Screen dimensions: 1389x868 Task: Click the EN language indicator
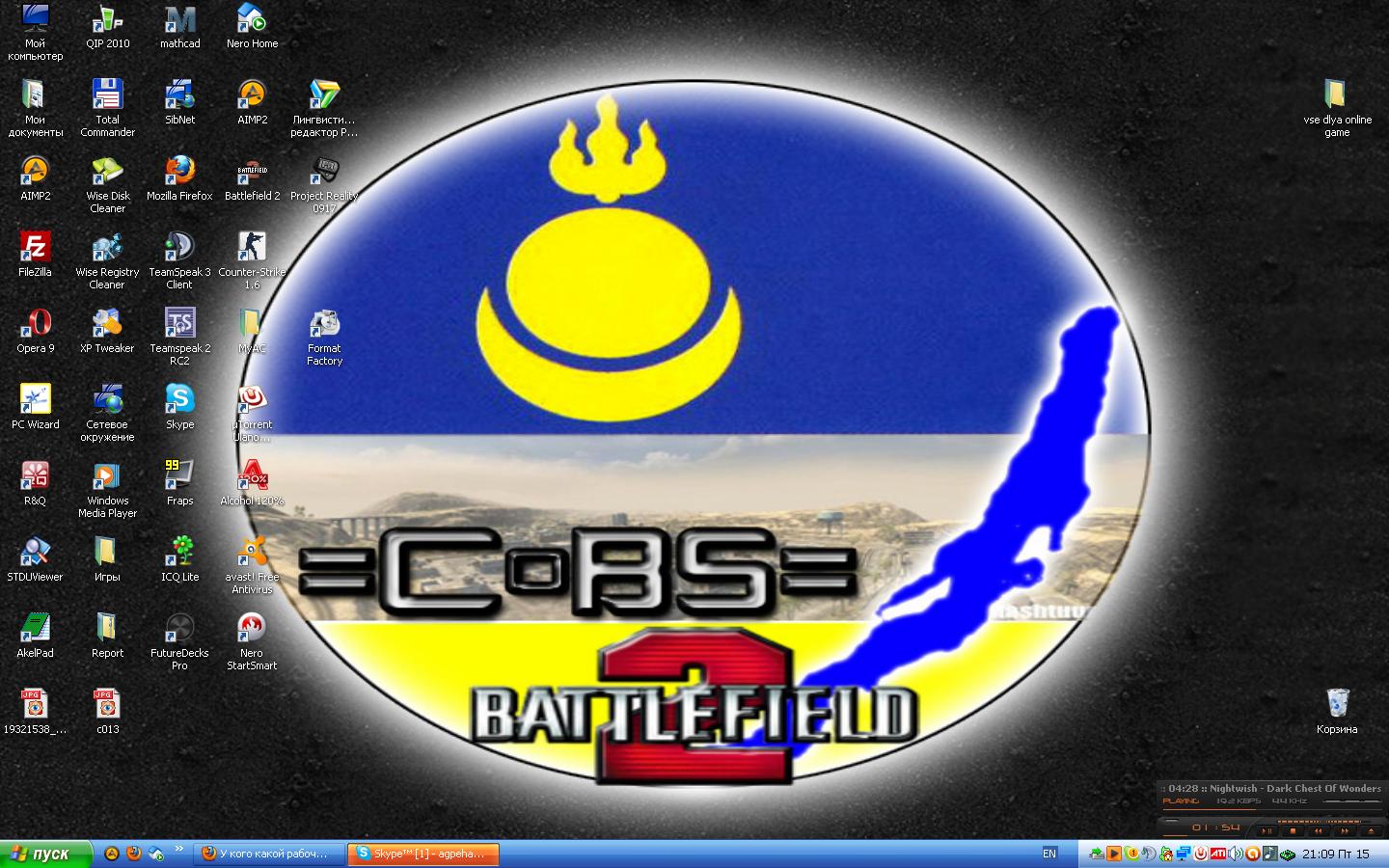pyautogui.click(x=1049, y=854)
